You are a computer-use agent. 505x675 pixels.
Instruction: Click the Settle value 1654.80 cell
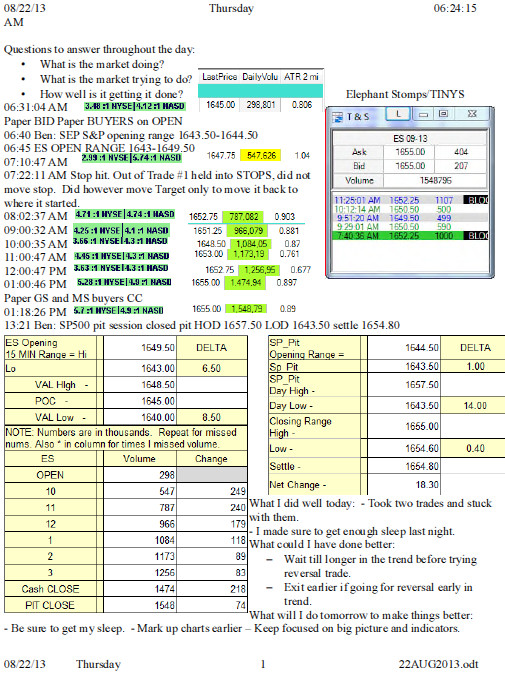(403, 466)
